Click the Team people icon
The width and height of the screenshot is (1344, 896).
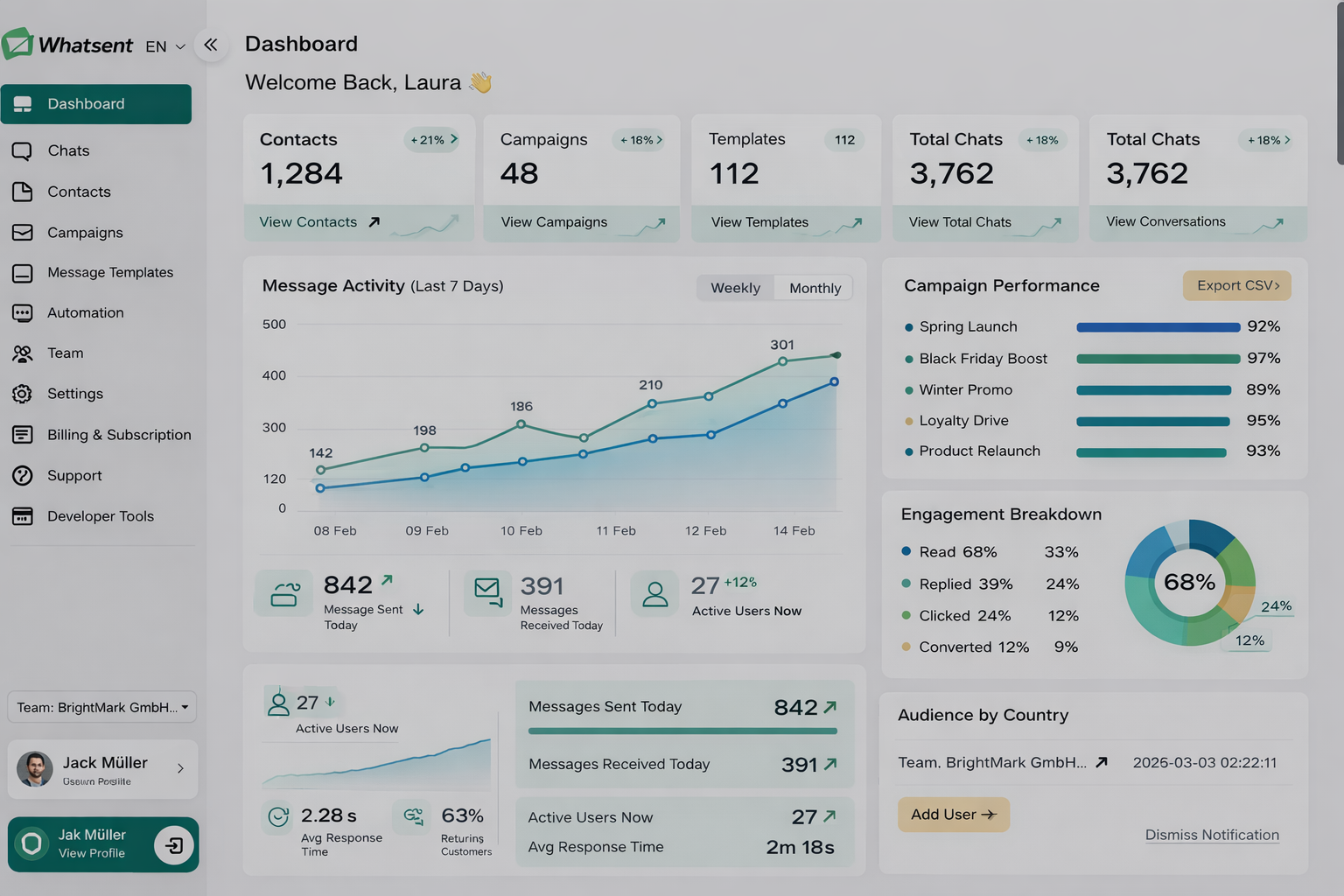pos(22,353)
